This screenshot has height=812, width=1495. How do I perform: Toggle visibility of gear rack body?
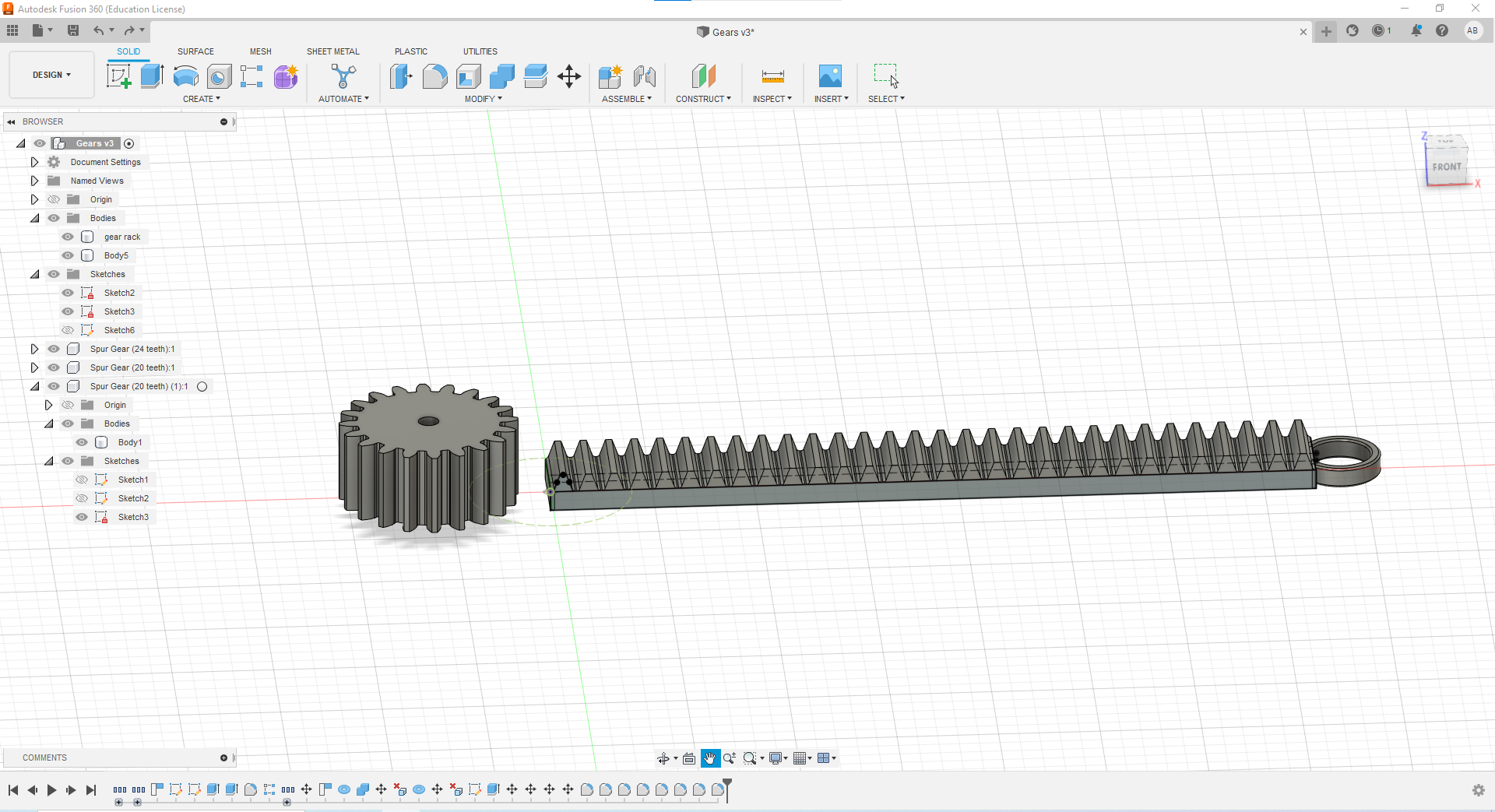[x=68, y=237]
